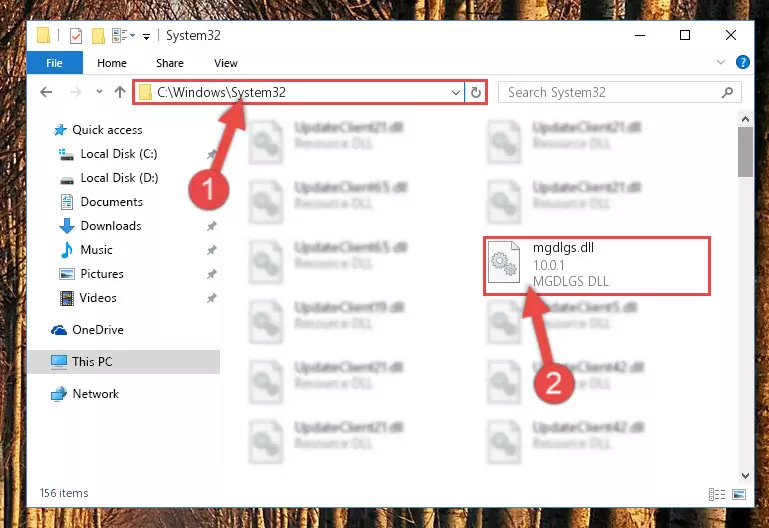The image size is (769, 528).
Task: Open Local Disk (D:) in sidebar
Action: (x=109, y=178)
